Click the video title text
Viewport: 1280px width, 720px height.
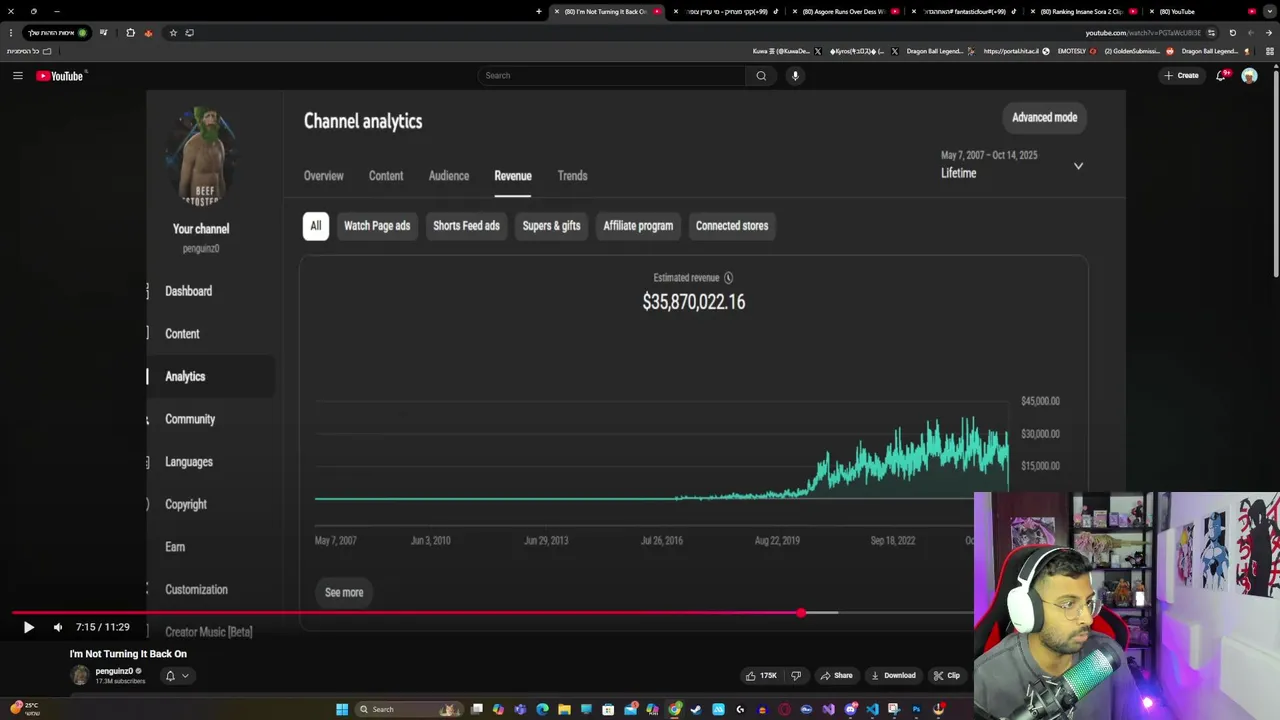coord(128,654)
